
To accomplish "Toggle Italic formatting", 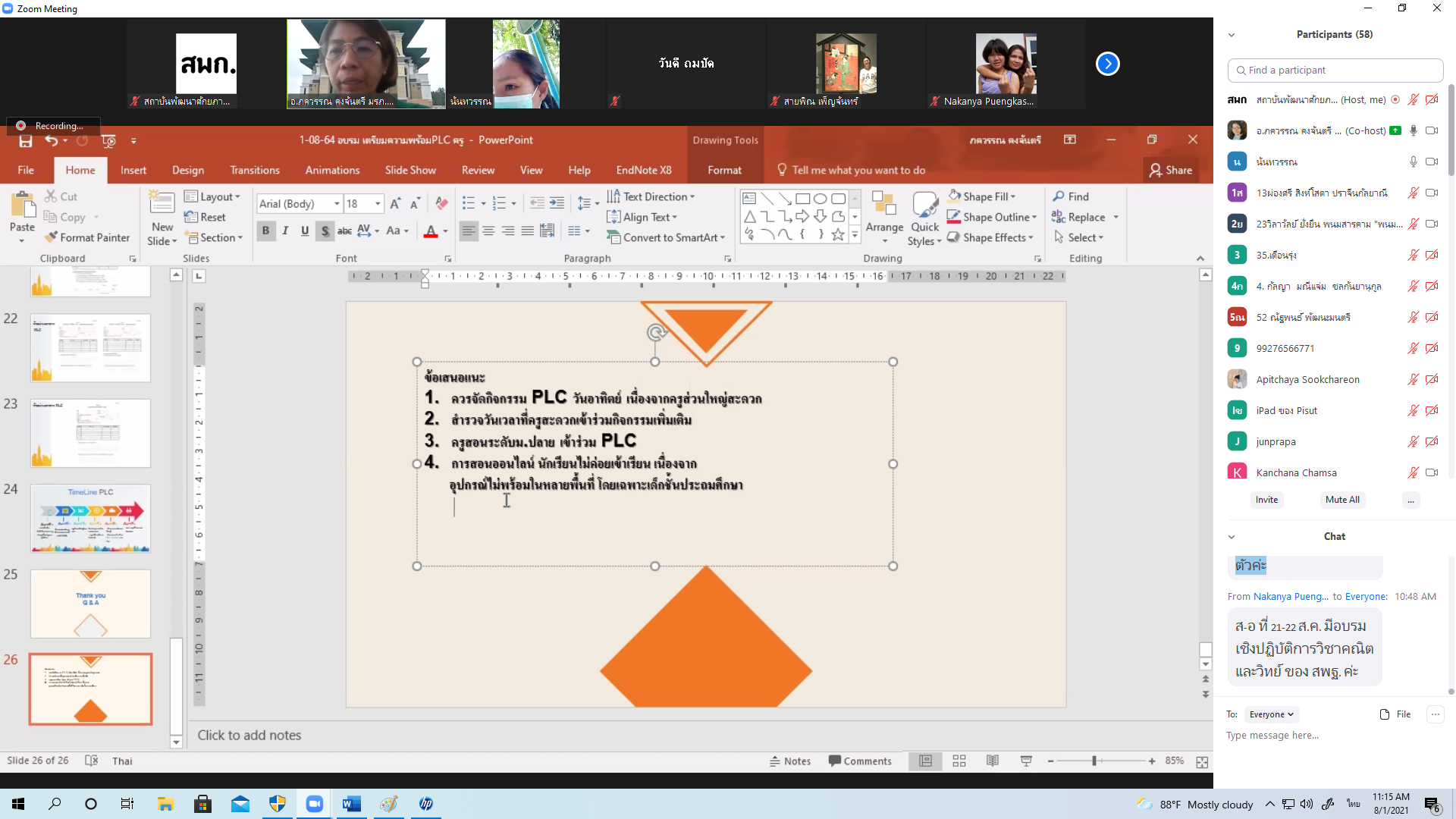I will pyautogui.click(x=285, y=231).
